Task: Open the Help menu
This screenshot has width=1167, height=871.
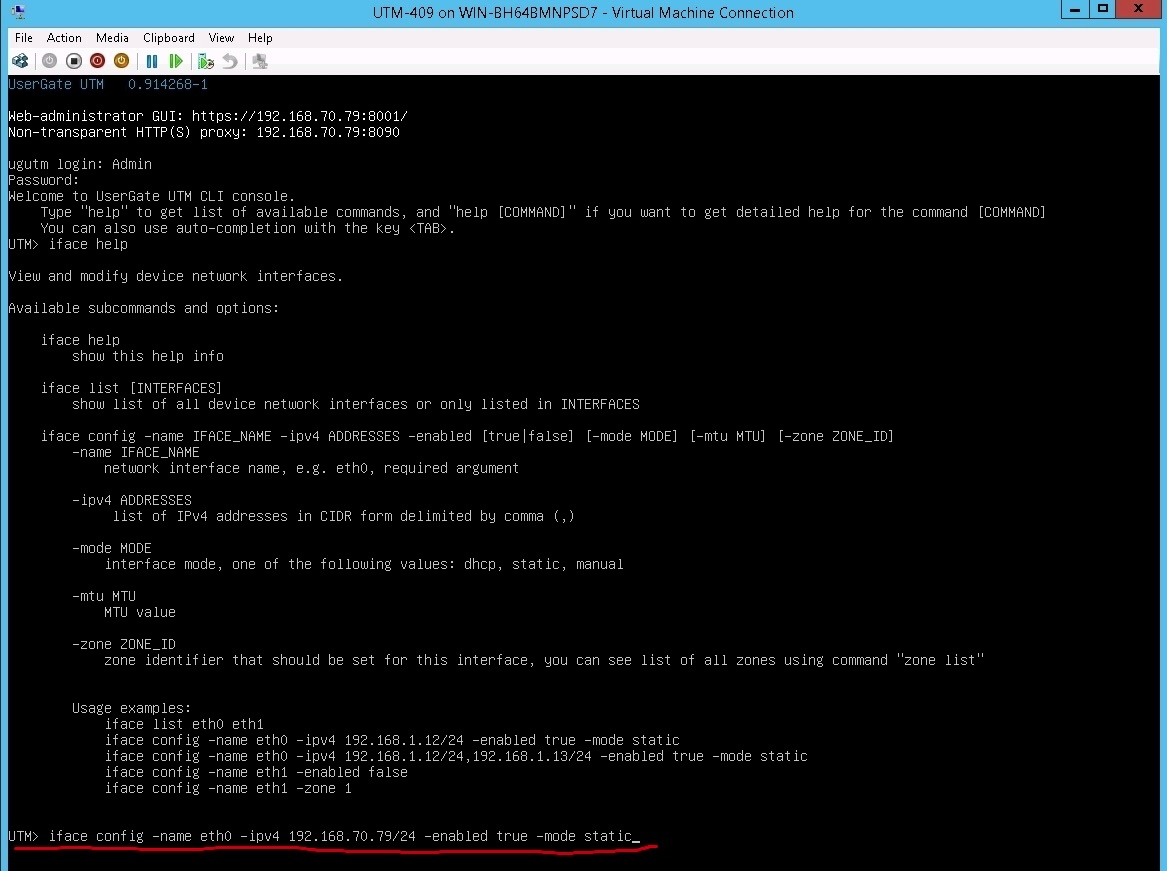Action: pyautogui.click(x=260, y=38)
